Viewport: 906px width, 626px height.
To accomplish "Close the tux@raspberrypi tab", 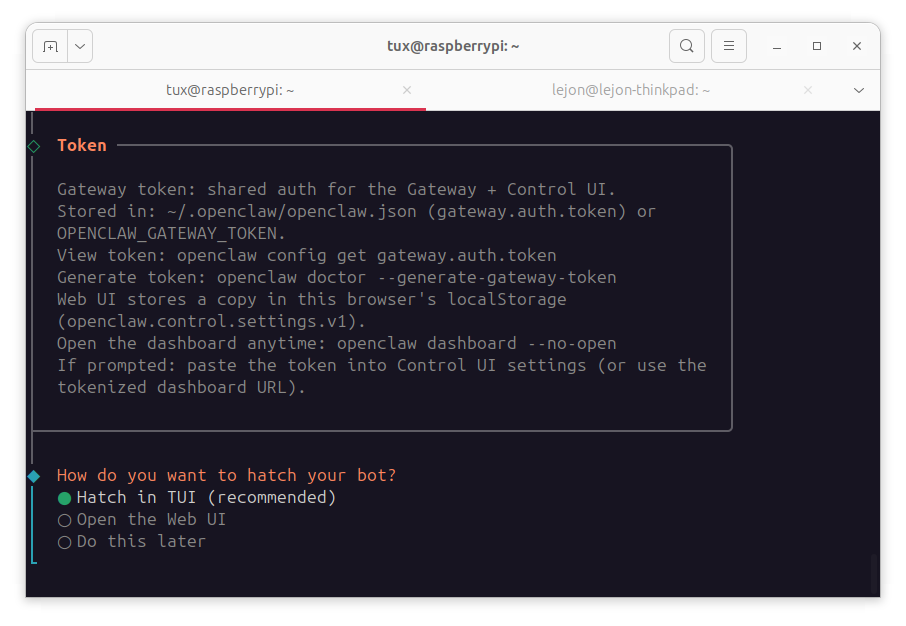I will point(407,90).
